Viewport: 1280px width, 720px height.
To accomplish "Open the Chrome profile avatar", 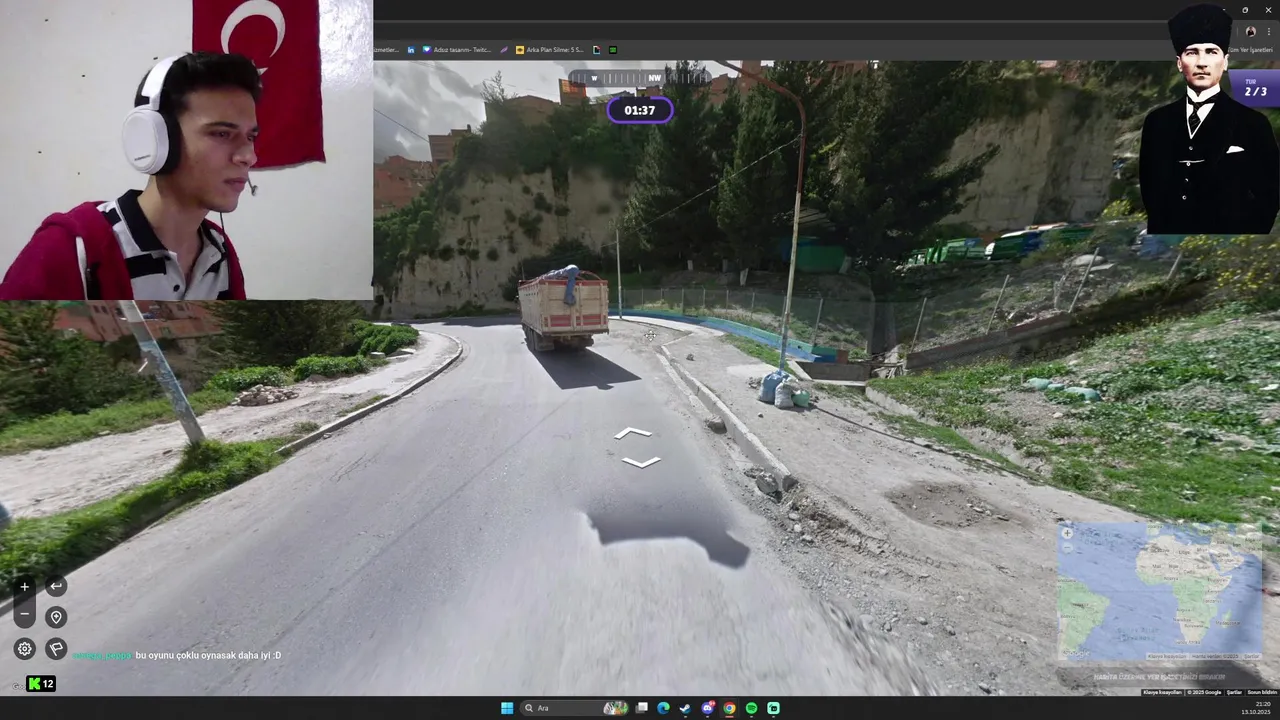I will point(1250,32).
